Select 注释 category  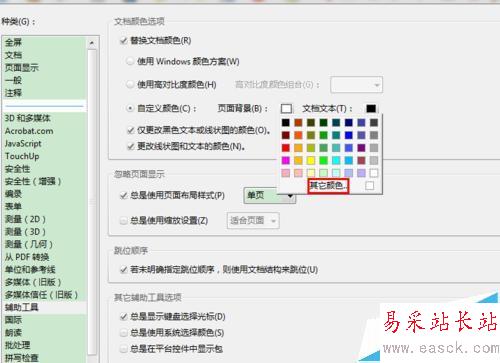pos(13,93)
